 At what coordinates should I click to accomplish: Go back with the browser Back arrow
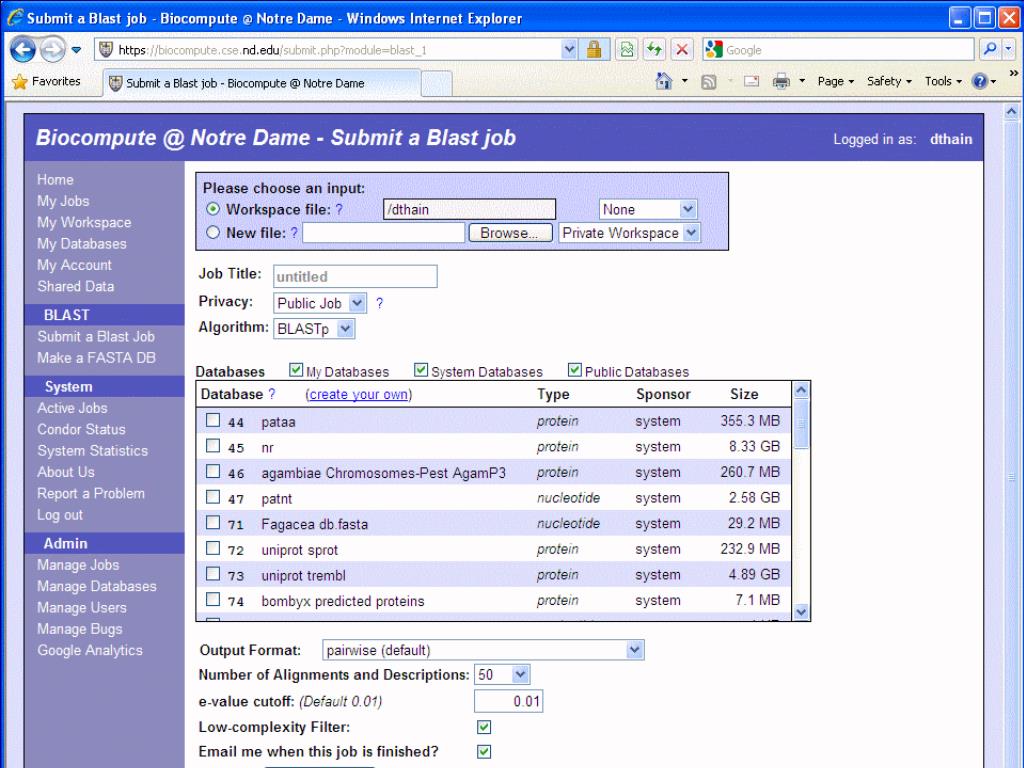(x=22, y=49)
